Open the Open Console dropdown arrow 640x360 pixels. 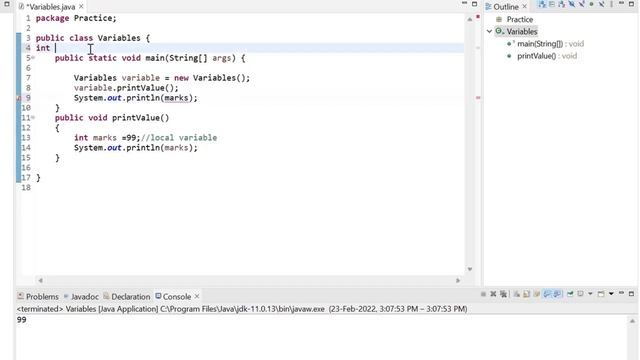click(611, 294)
